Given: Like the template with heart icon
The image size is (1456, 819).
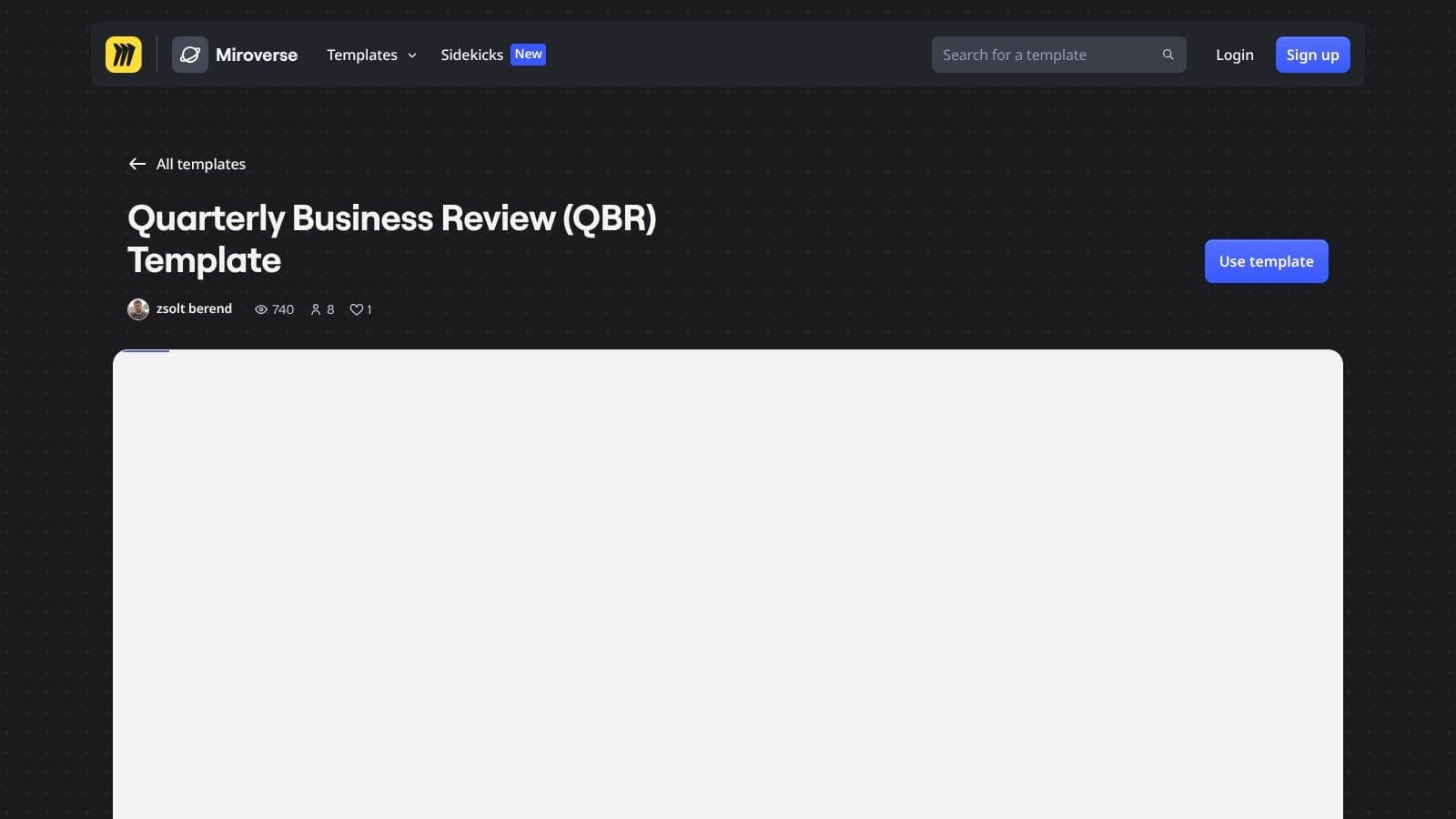Looking at the screenshot, I should coord(357,309).
